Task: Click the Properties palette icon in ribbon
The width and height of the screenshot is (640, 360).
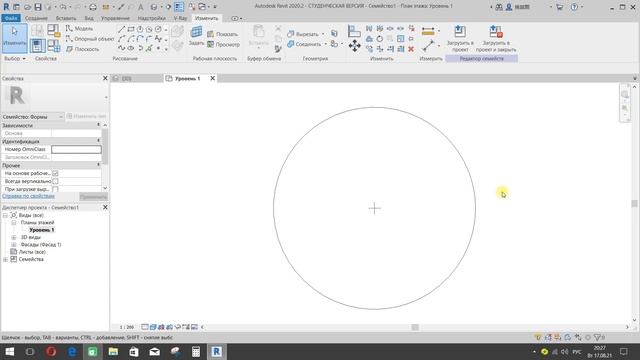Action: pos(37,45)
